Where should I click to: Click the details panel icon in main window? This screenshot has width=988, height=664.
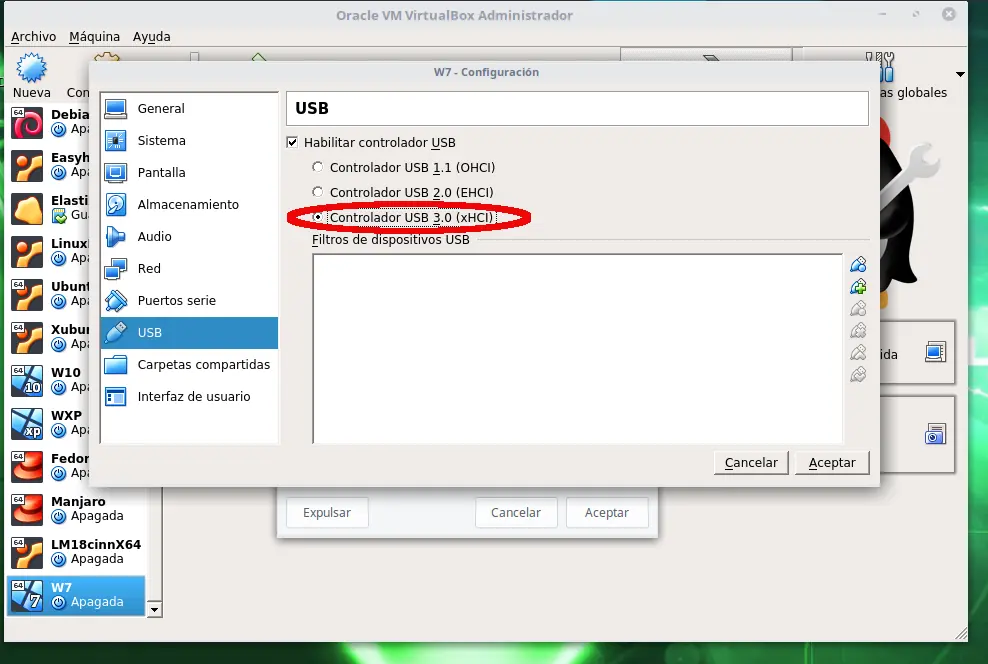point(936,352)
